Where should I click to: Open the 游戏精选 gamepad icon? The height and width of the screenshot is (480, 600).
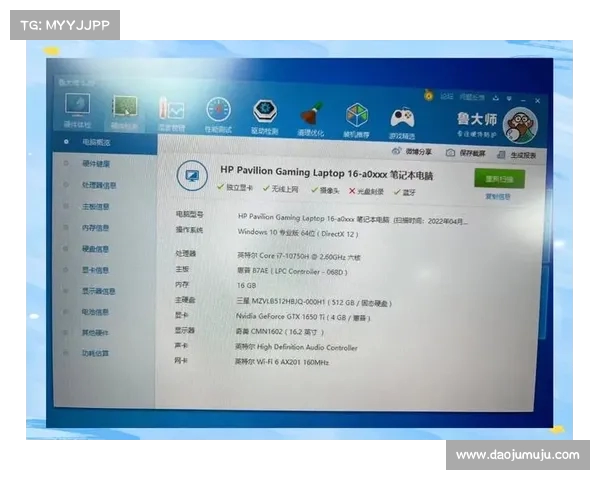click(x=402, y=122)
